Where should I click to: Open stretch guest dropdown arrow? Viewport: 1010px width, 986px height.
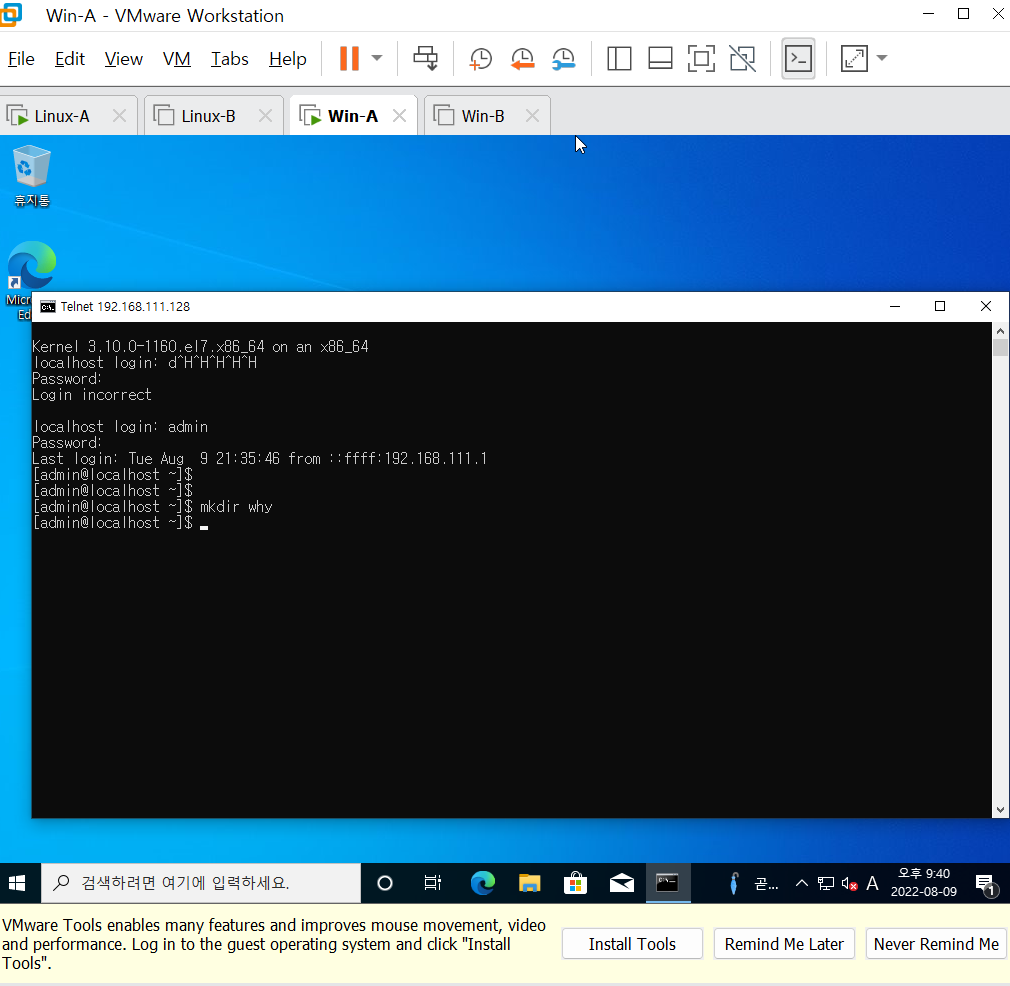point(882,59)
